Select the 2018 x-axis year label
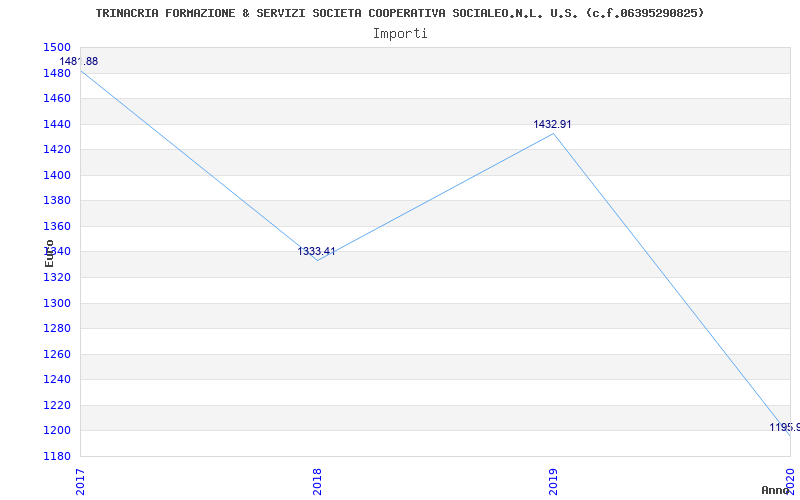The image size is (800, 500). tap(317, 482)
